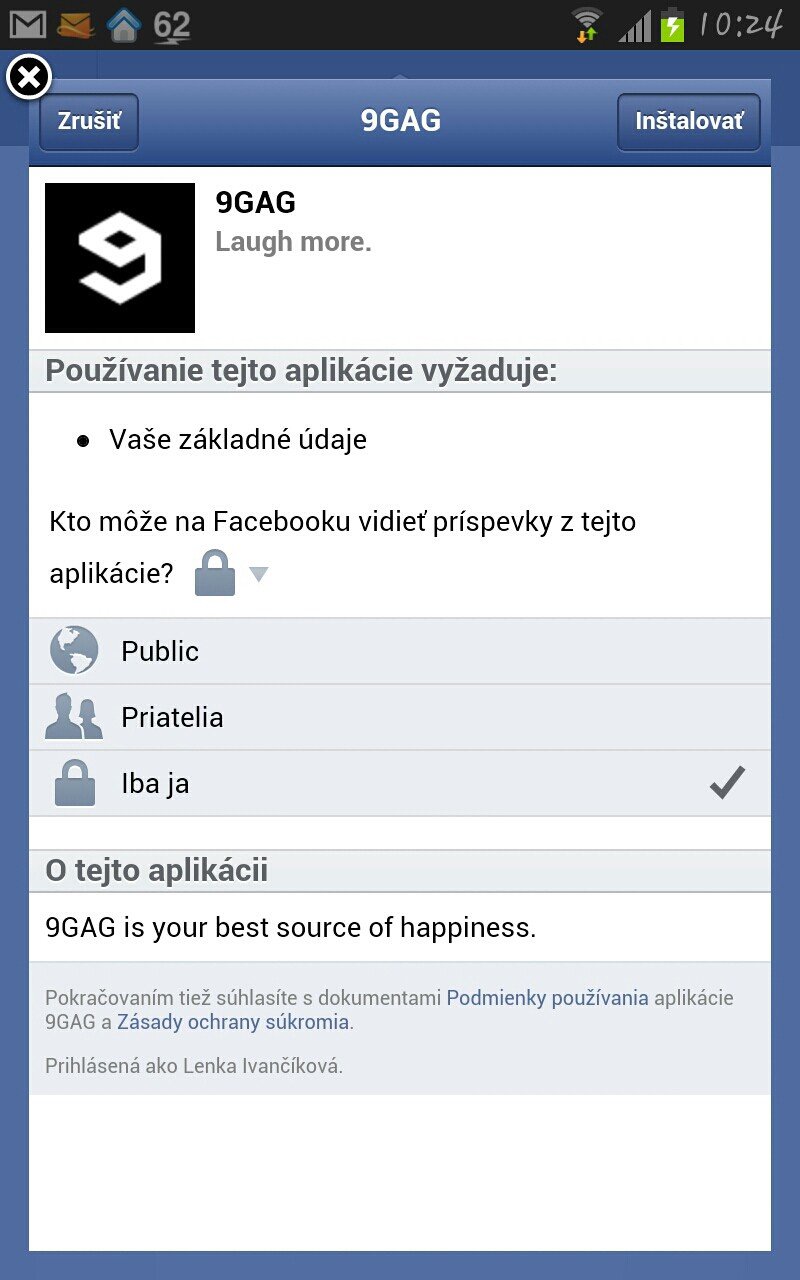Click the friends silhouette icon for Priatelia
This screenshot has width=800, height=1280.
click(74, 717)
